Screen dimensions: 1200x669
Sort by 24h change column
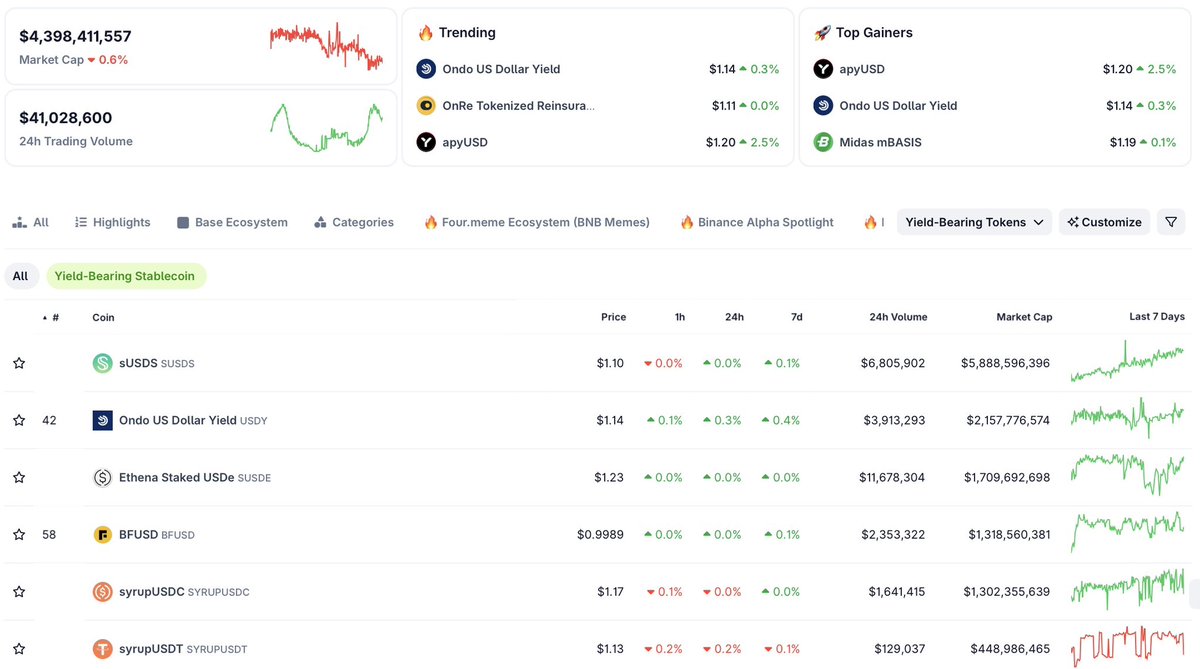click(734, 317)
